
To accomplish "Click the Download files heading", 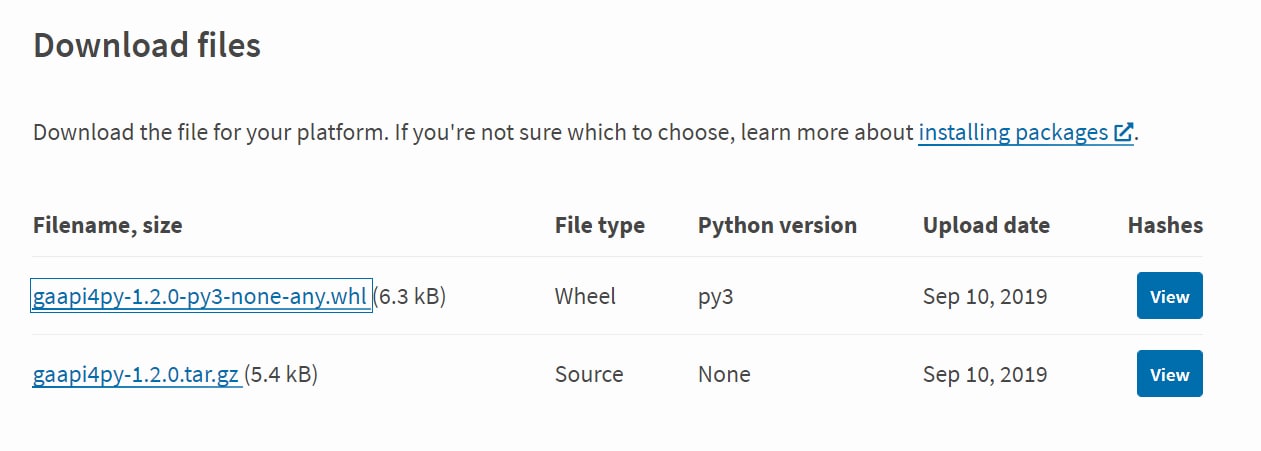I will coord(147,45).
